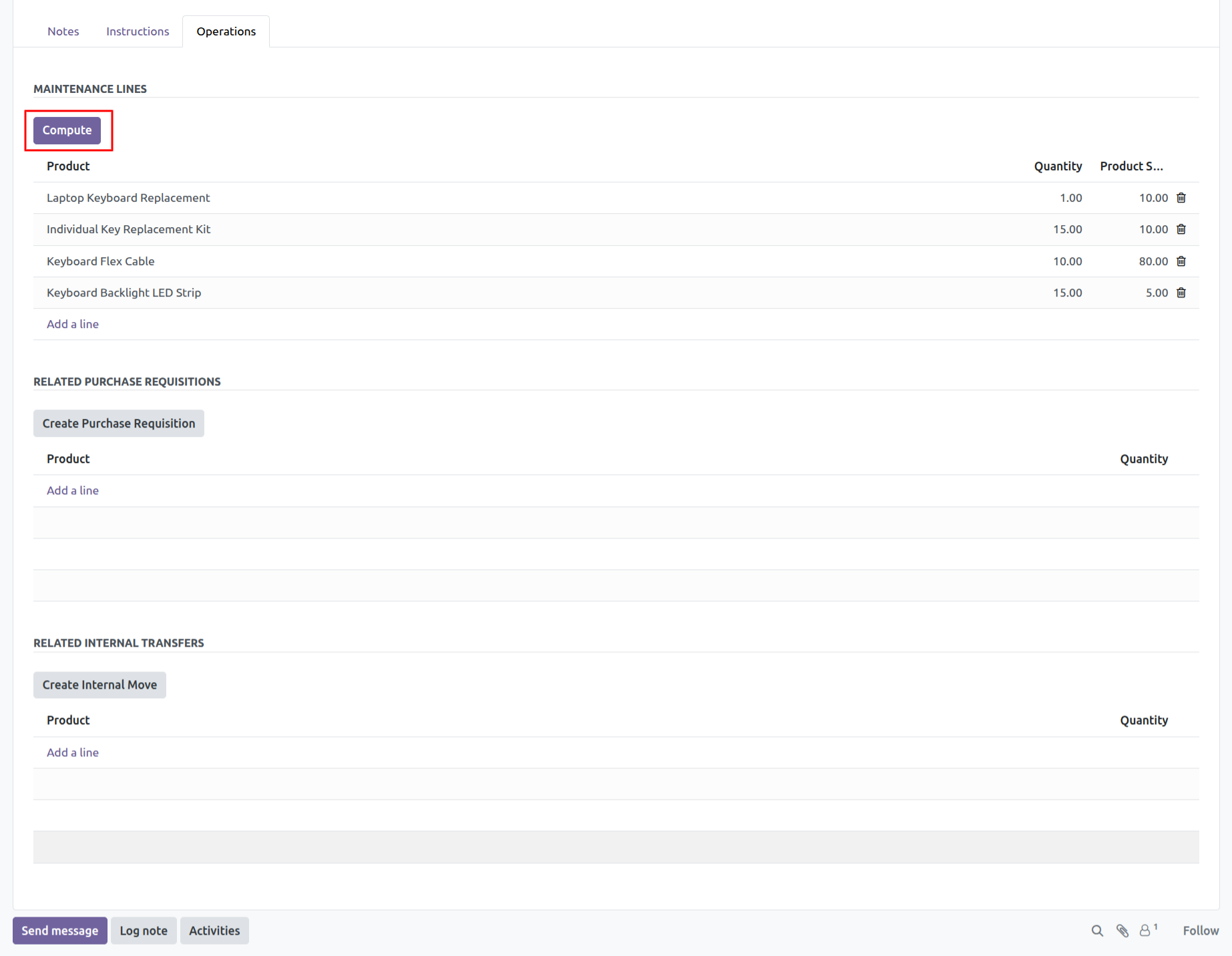
Task: Open chatter search icon
Action: pos(1097,931)
